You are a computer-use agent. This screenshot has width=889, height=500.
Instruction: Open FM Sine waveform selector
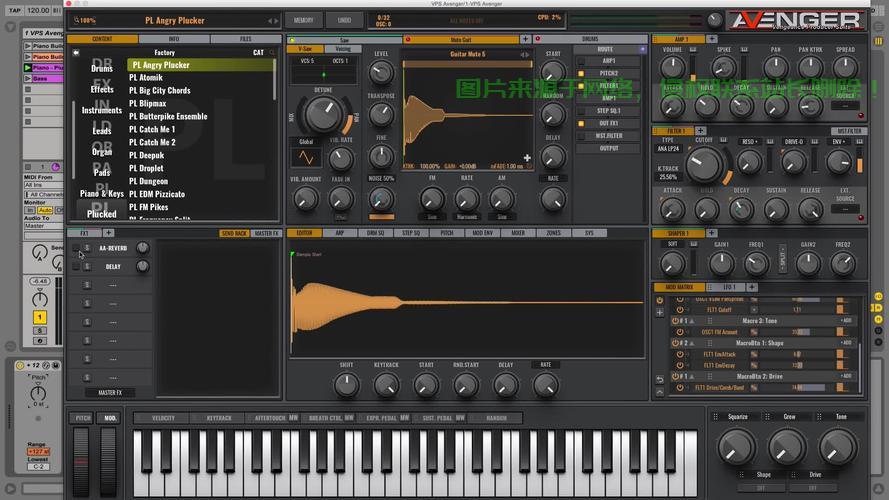tap(432, 217)
